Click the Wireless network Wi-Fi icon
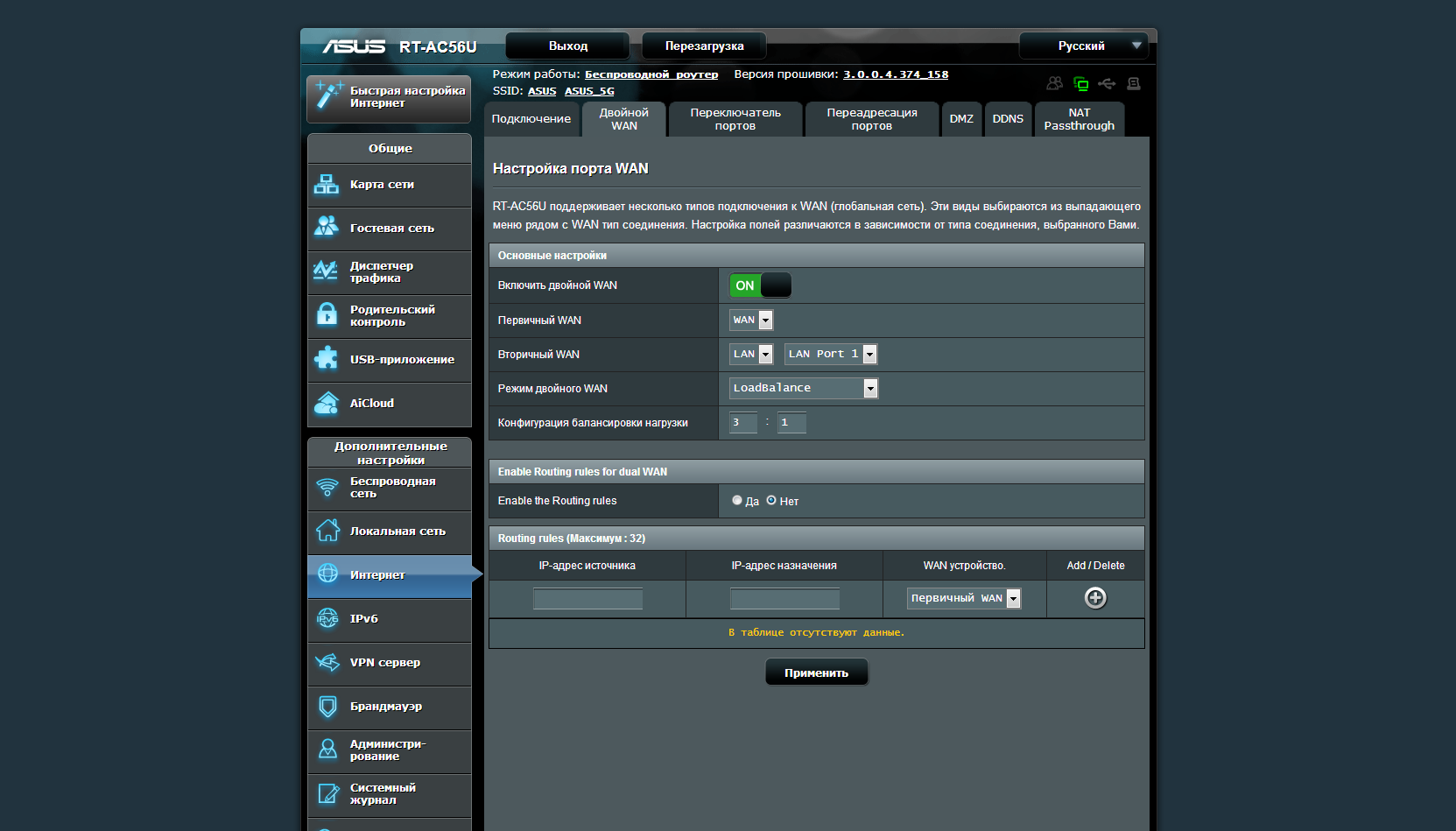Image resolution: width=1456 pixels, height=831 pixels. pos(327,487)
